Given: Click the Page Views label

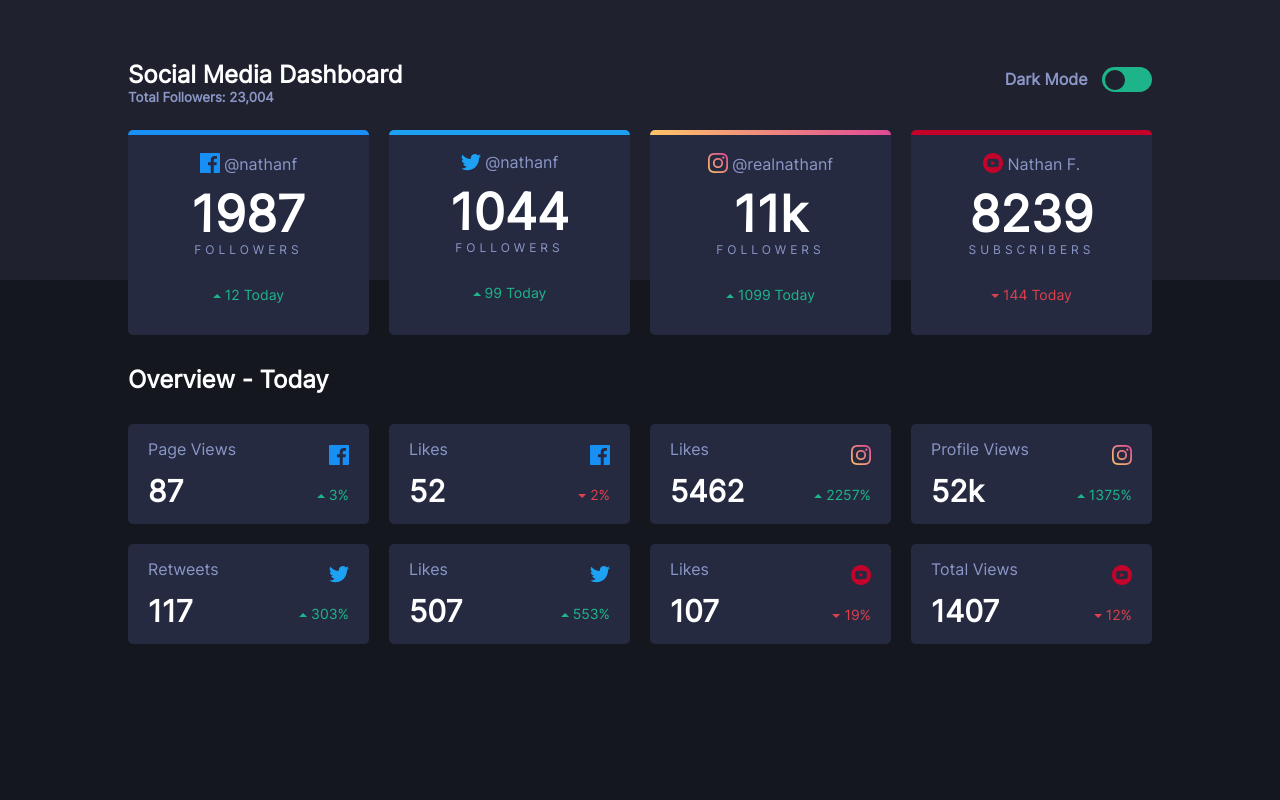Looking at the screenshot, I should click(x=192, y=450).
